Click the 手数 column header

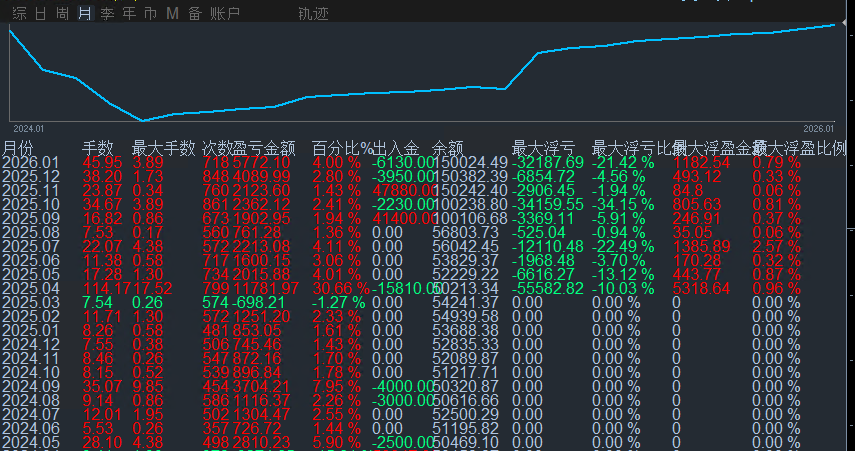click(98, 148)
